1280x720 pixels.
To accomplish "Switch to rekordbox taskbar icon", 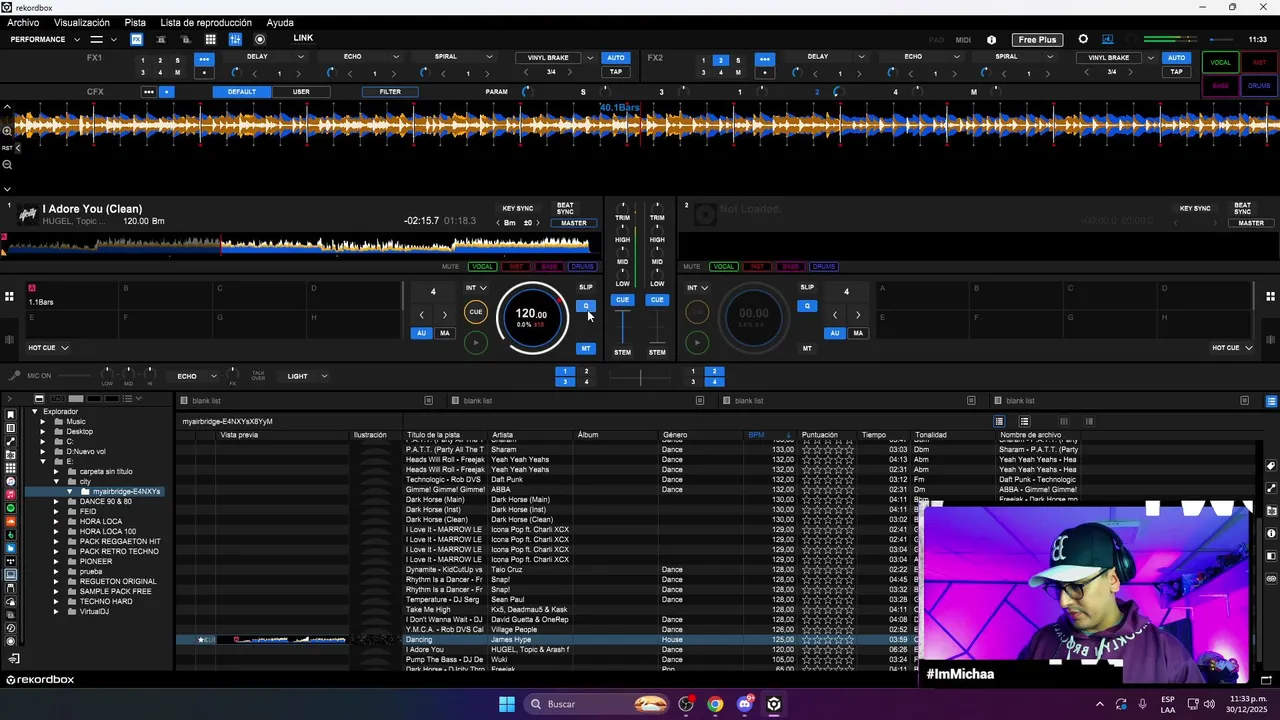I will (x=774, y=704).
